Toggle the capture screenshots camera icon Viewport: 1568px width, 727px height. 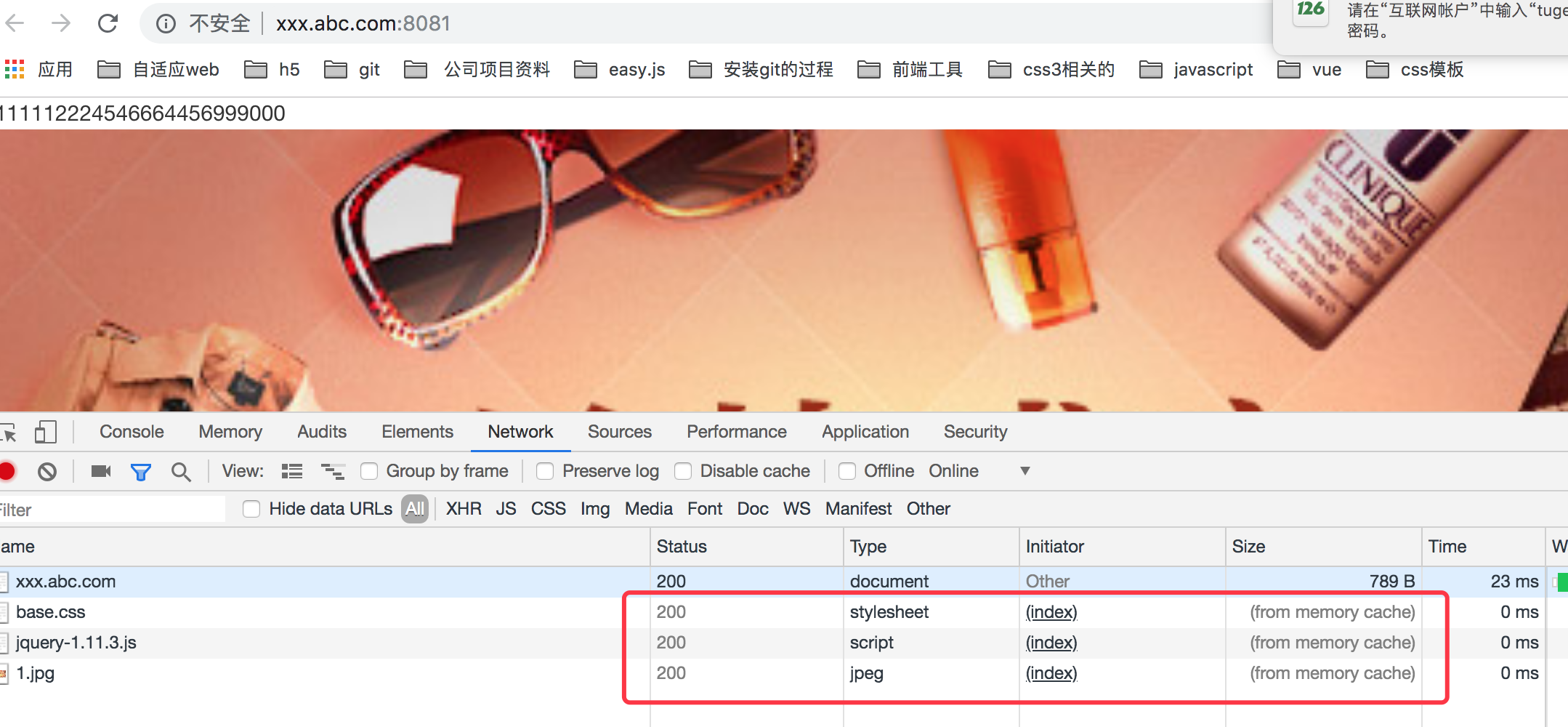point(101,471)
